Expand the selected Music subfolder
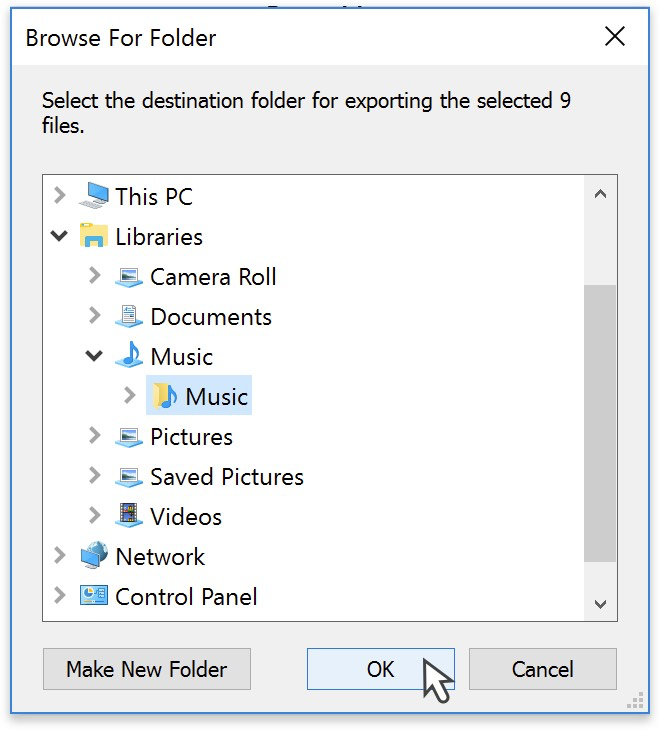This screenshot has height=730, width=660. [129, 396]
